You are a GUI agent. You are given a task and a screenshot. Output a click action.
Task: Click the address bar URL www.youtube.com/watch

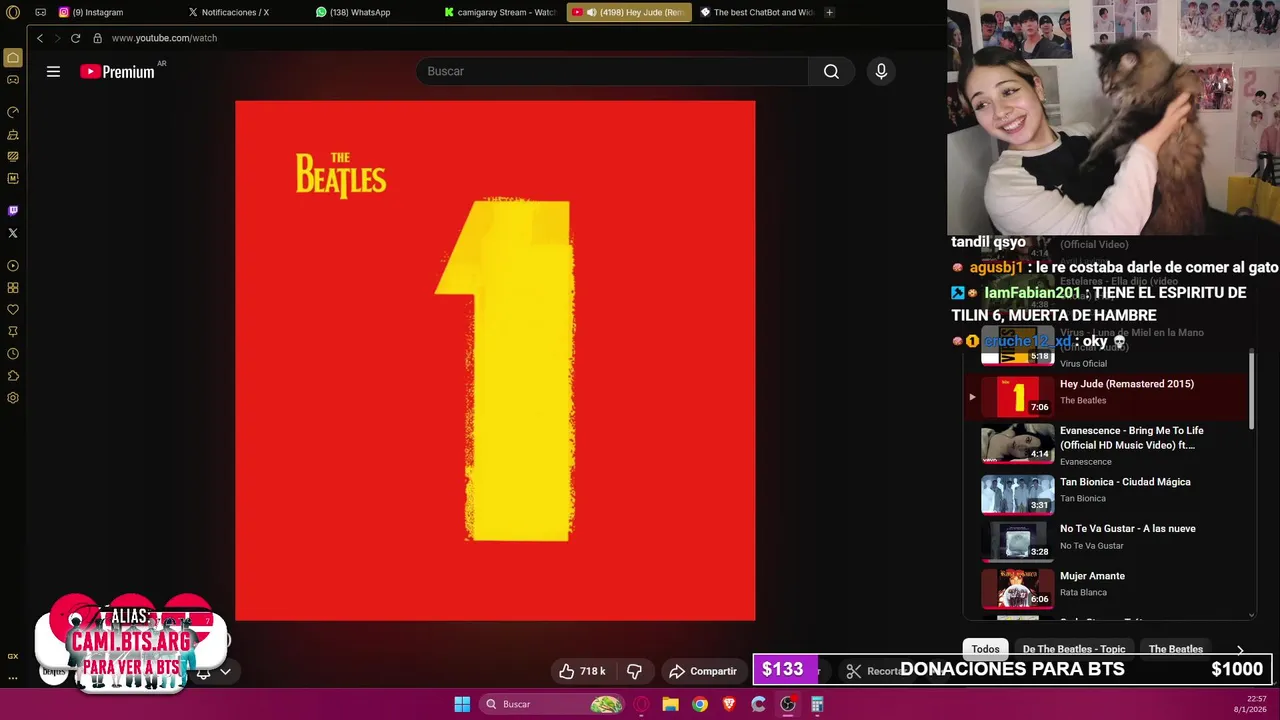click(x=164, y=38)
